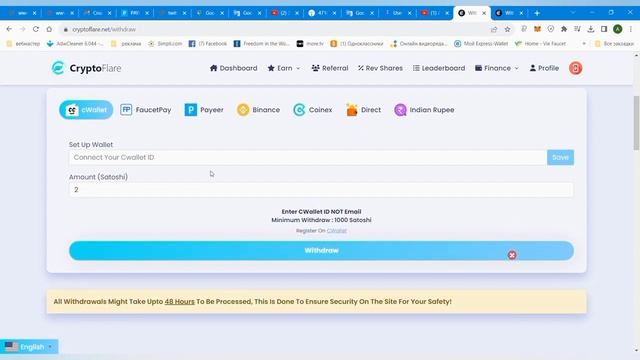Select the Coinex withdrawal method
Image resolution: width=640 pixels, height=360 pixels.
(x=313, y=110)
